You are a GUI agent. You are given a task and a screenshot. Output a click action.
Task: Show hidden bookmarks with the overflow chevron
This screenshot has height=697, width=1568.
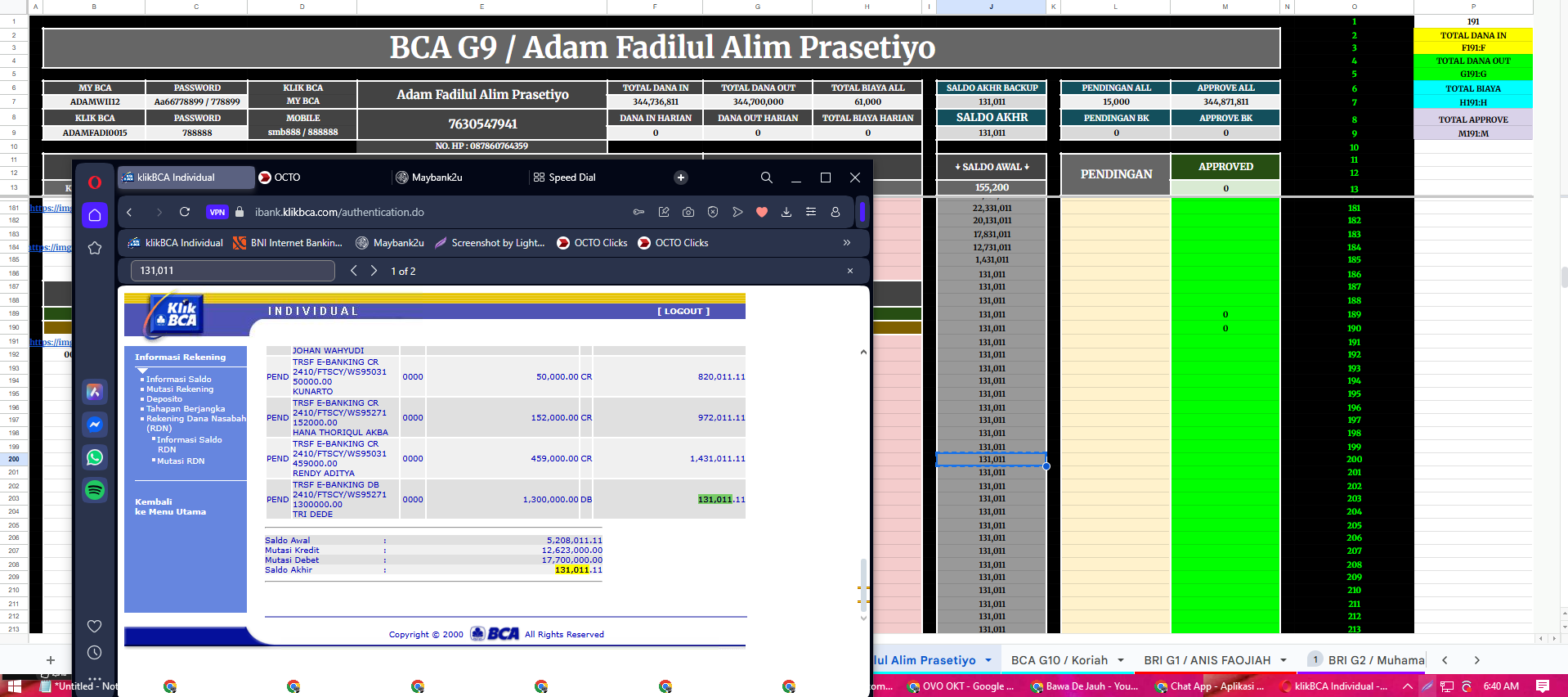click(x=847, y=243)
